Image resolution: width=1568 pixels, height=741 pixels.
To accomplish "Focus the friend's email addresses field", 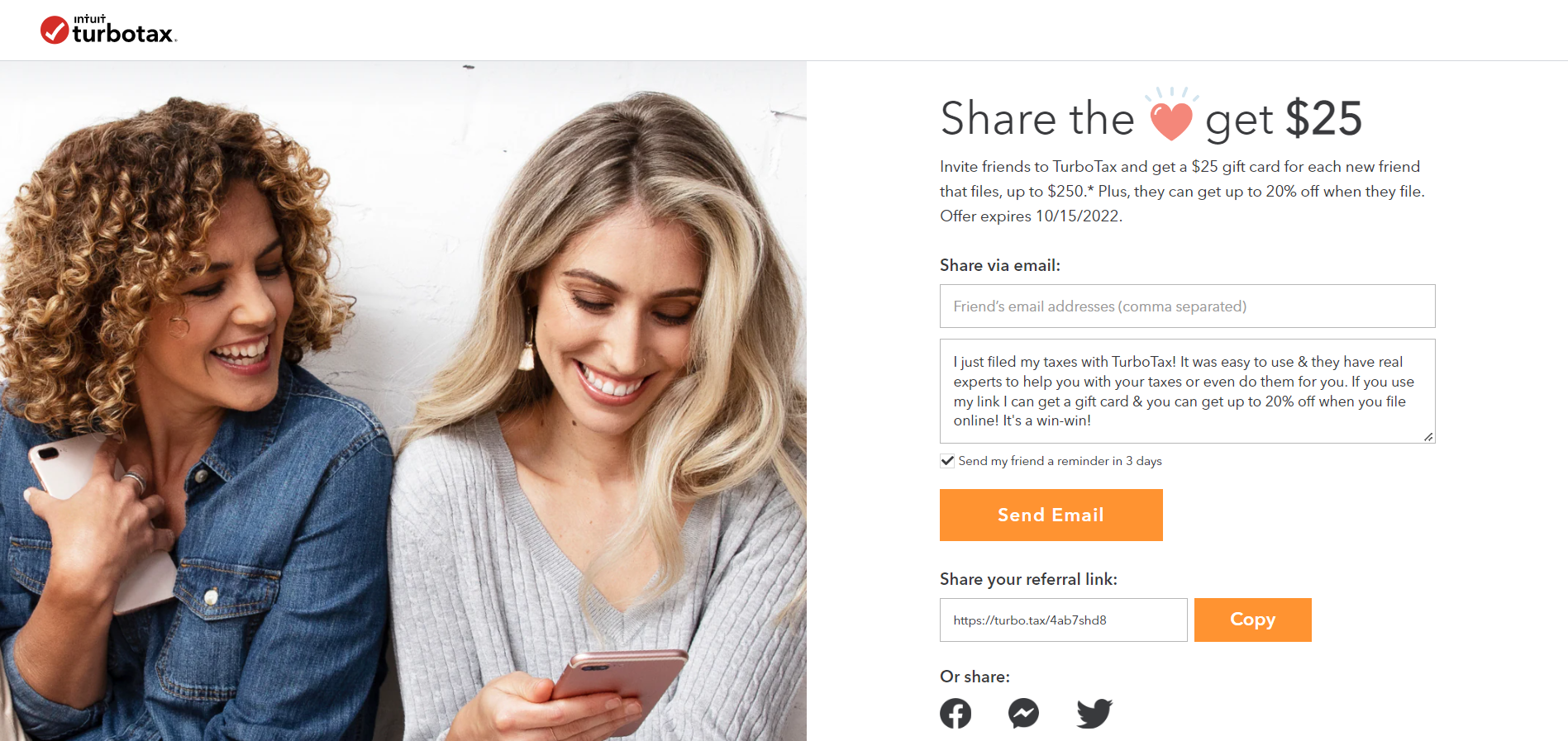I will [1187, 306].
